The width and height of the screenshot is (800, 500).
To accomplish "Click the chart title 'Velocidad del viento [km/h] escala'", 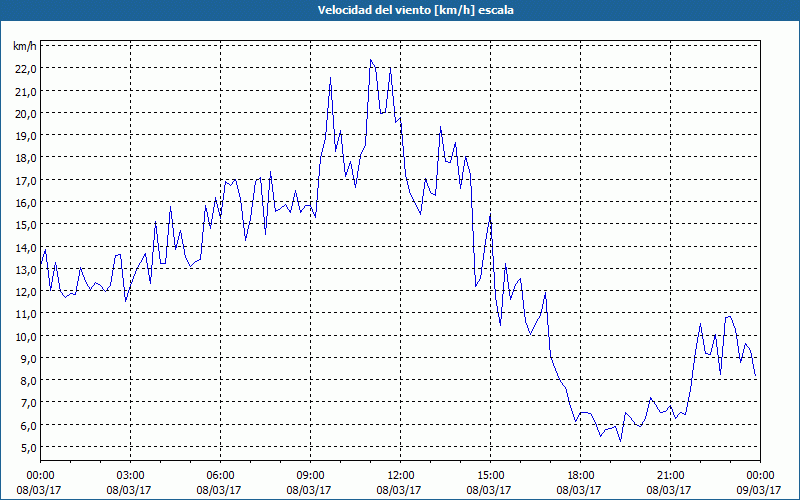I will point(415,10).
